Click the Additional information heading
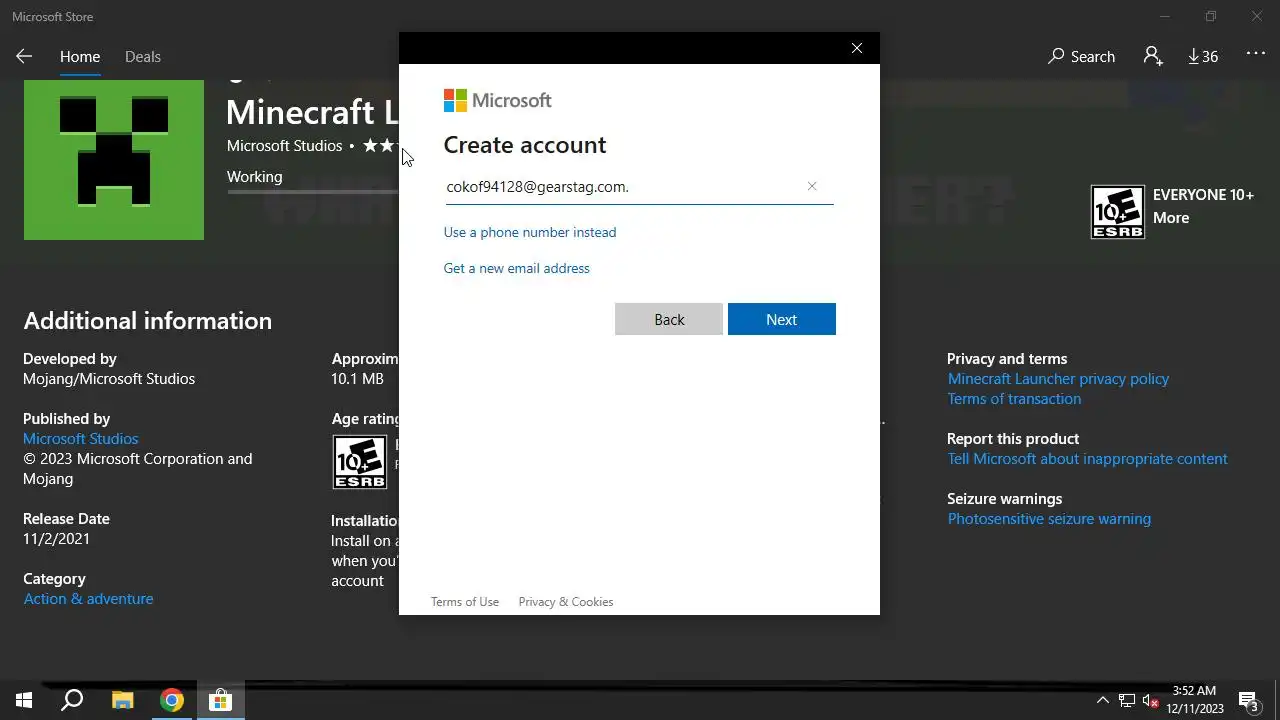 (148, 321)
